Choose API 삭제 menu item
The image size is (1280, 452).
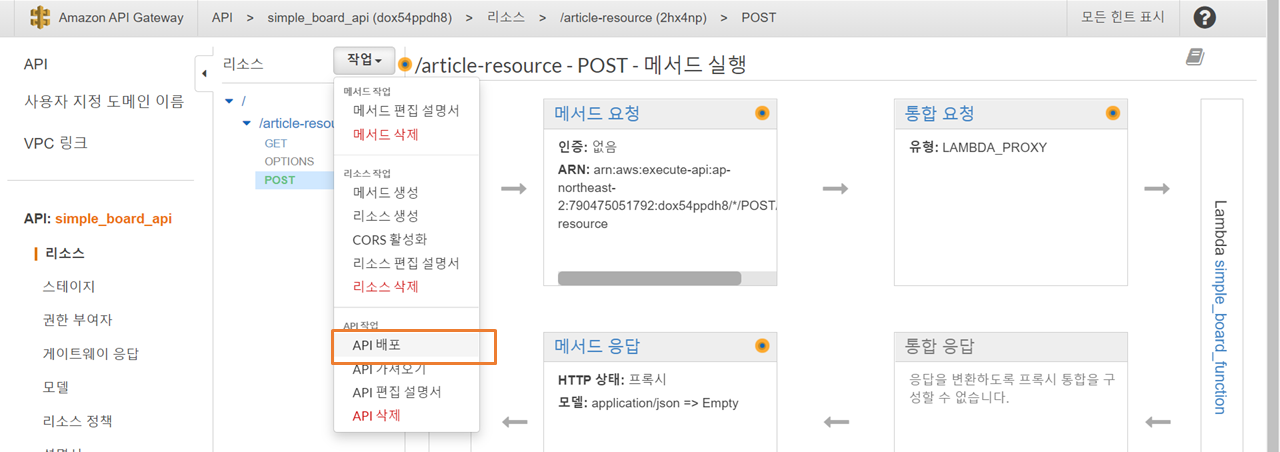[x=406, y=415]
